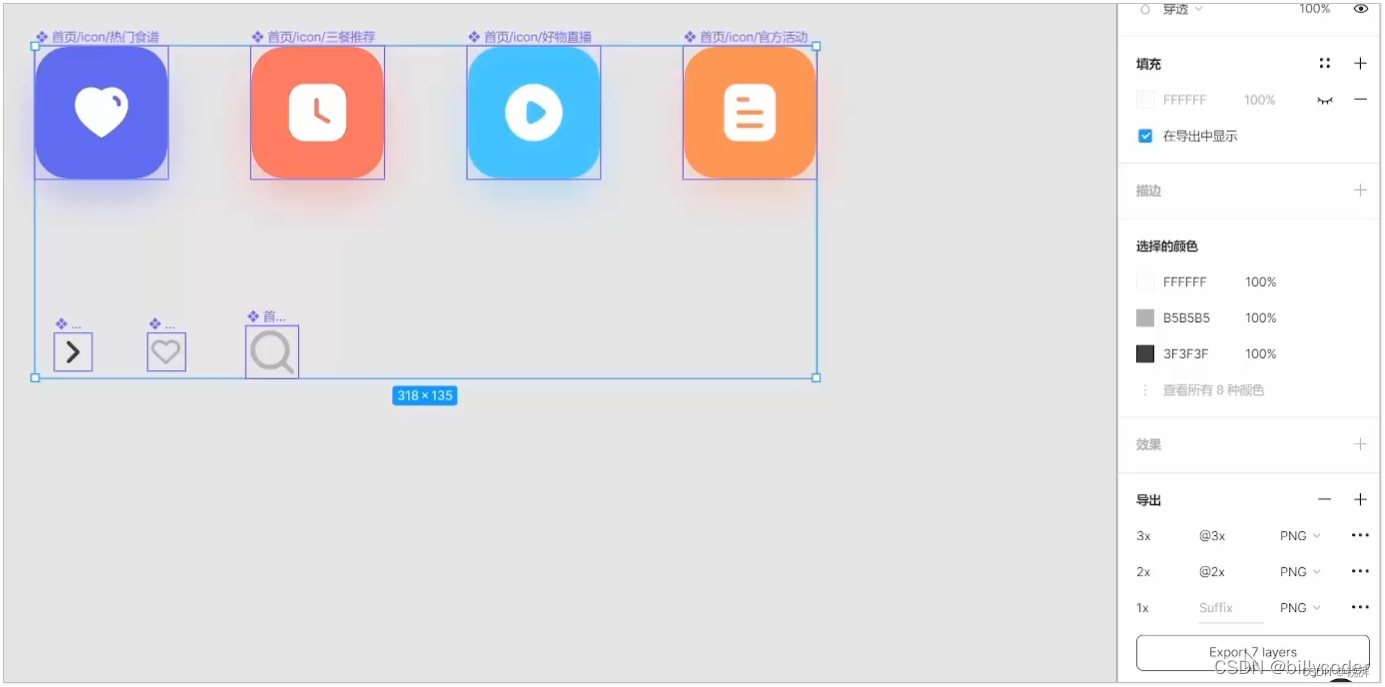The height and width of the screenshot is (687, 1385).
Task: Click B5B5B5 hex value text
Action: tap(1186, 318)
